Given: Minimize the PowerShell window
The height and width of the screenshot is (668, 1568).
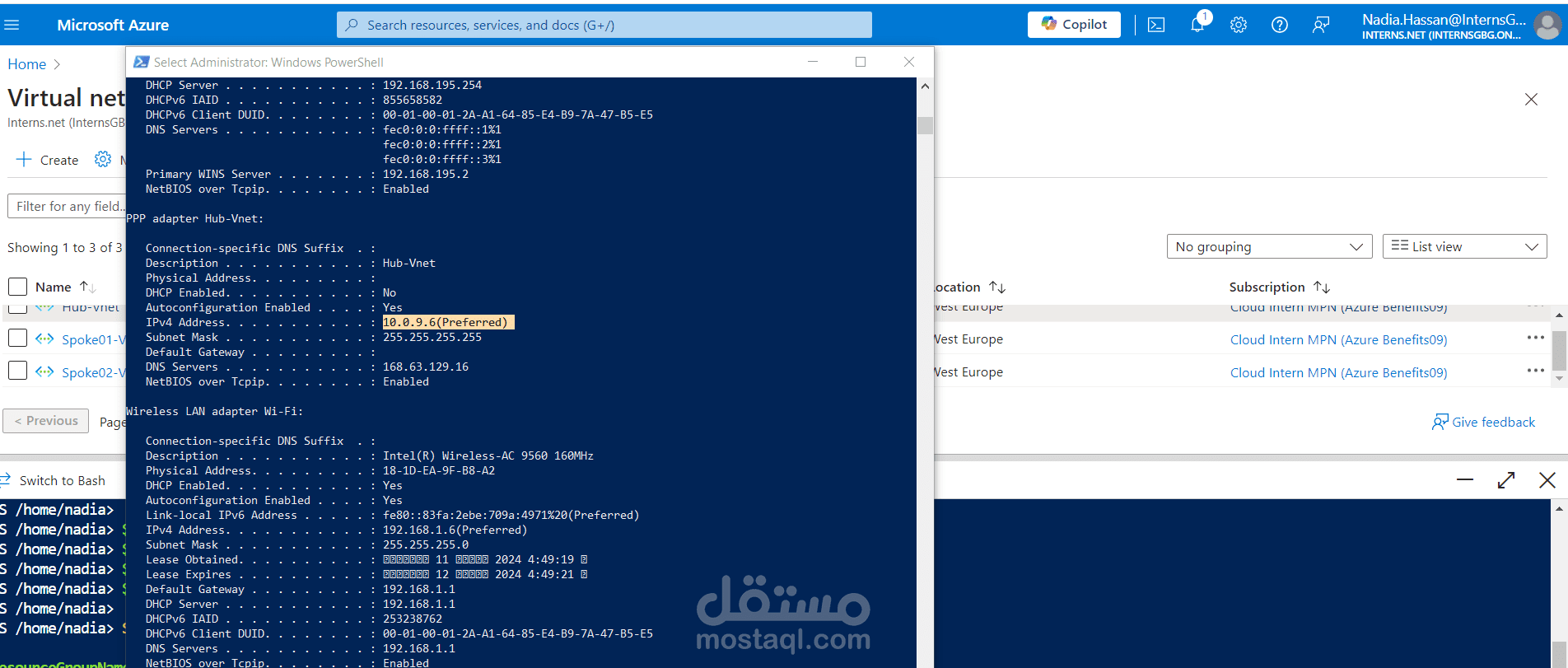Looking at the screenshot, I should pyautogui.click(x=813, y=62).
